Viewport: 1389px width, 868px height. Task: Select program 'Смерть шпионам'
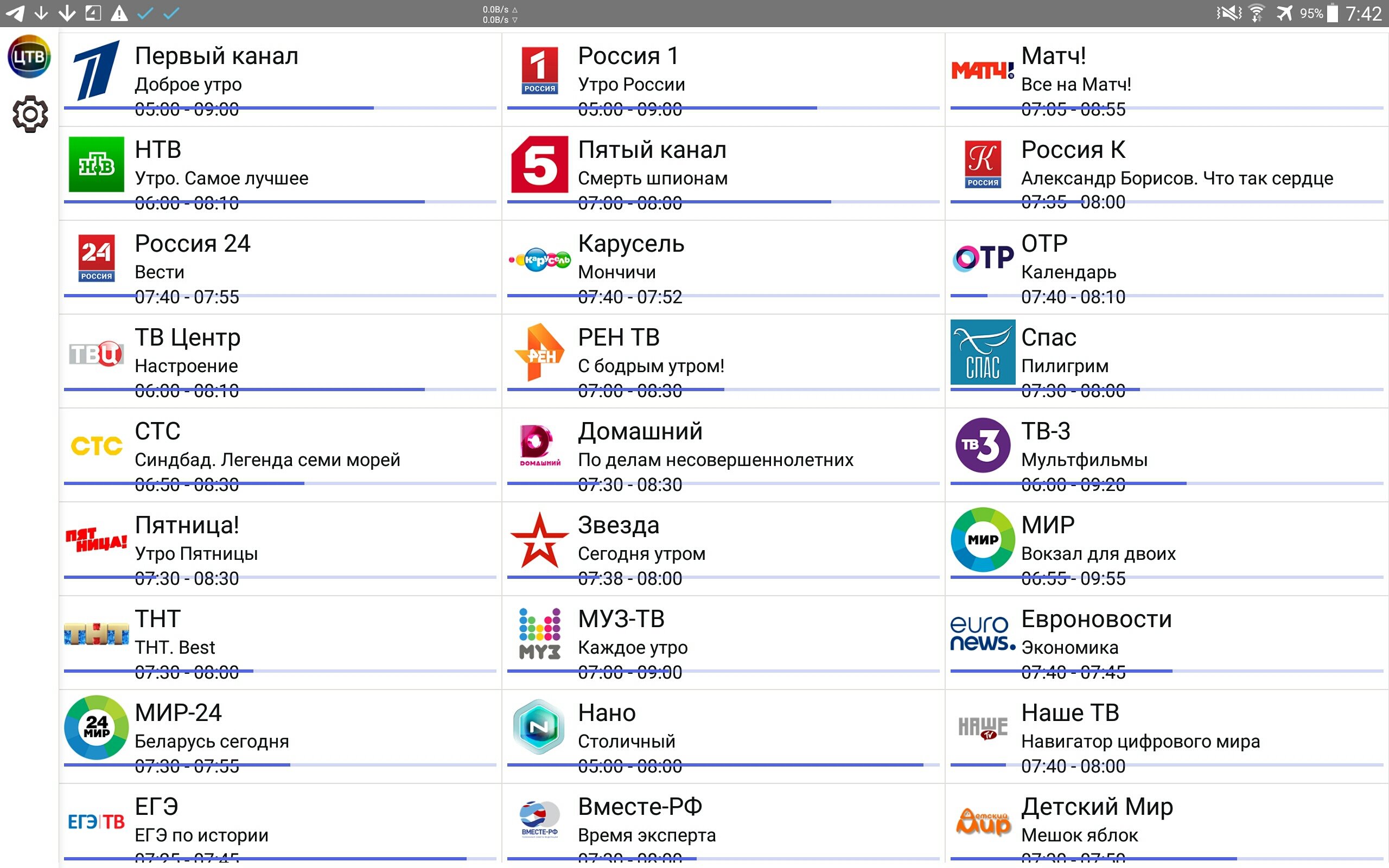pyautogui.click(x=653, y=178)
